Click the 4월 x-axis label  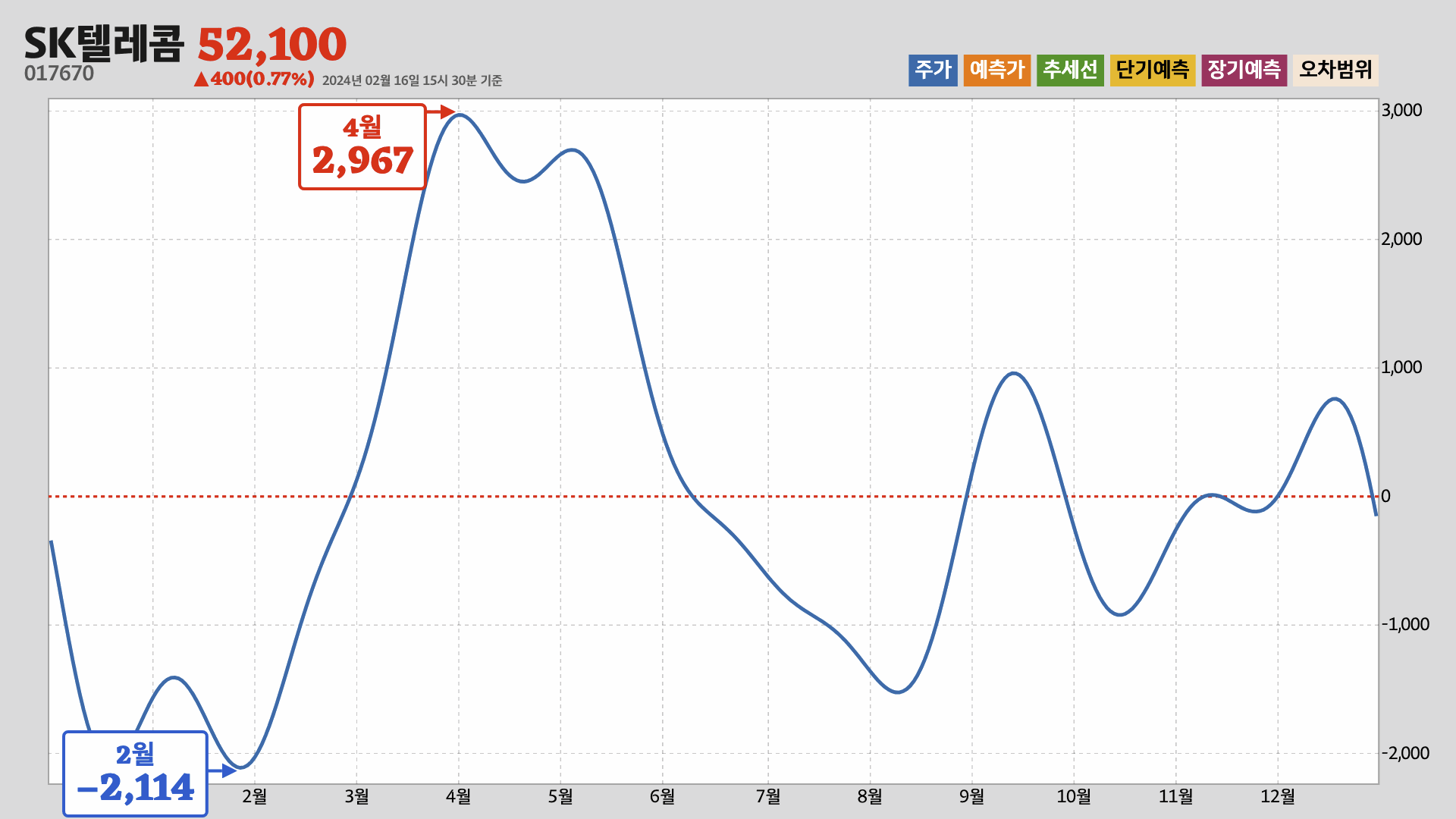point(458,797)
